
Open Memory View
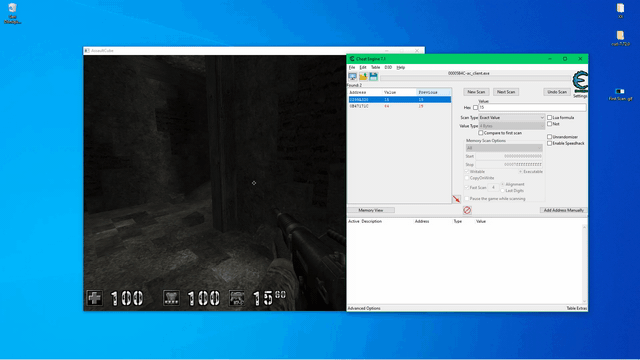[x=371, y=210]
